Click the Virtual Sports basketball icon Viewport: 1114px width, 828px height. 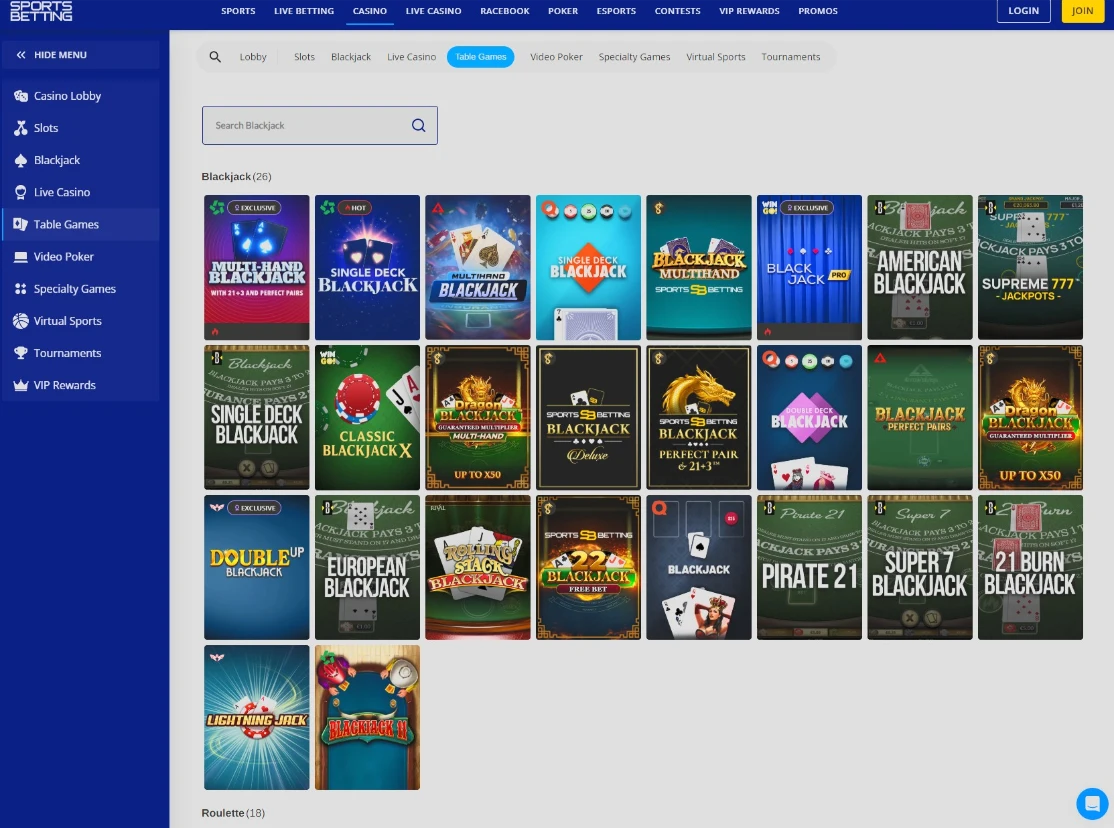coord(21,321)
